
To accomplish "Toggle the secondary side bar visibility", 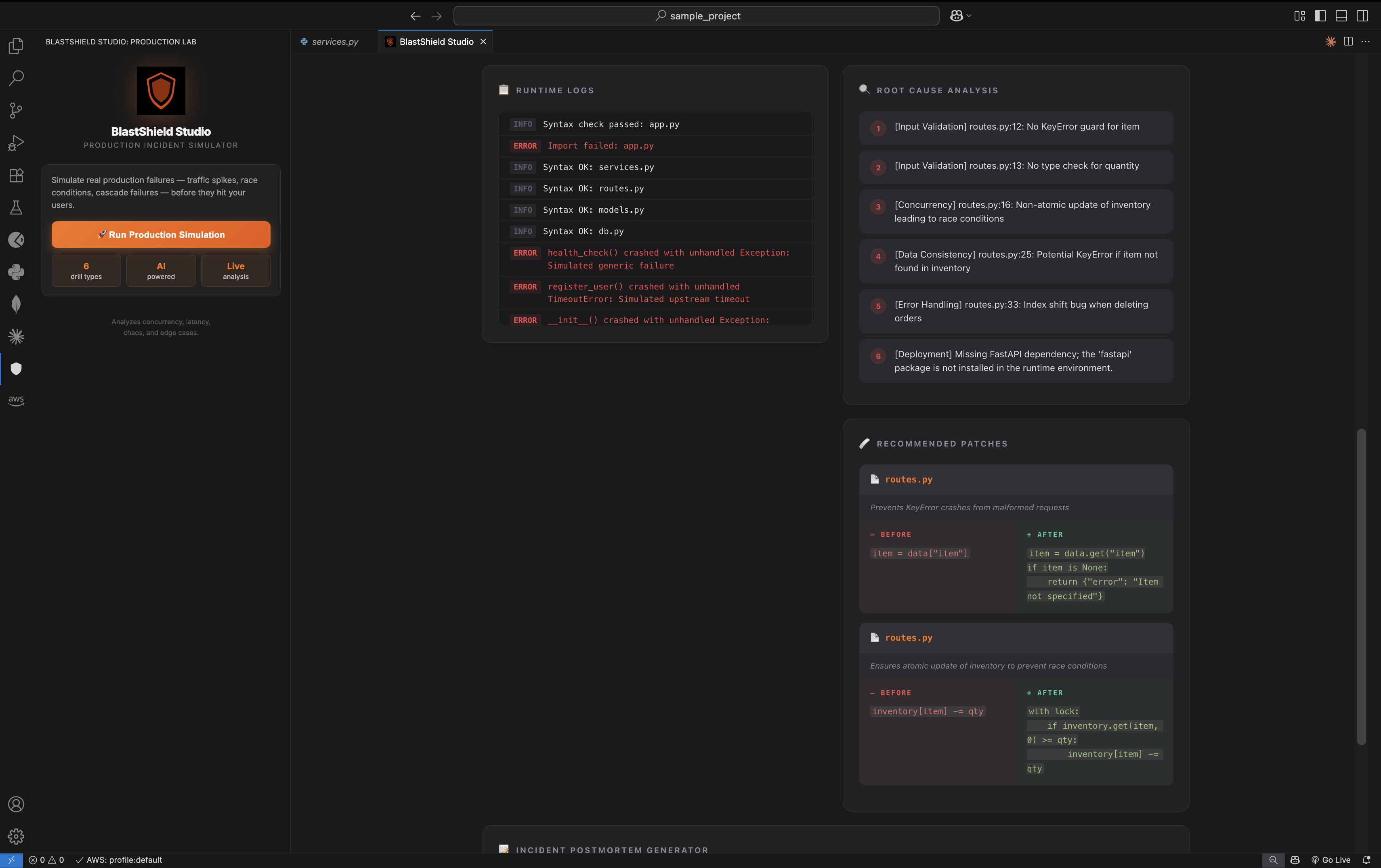I will (1363, 16).
